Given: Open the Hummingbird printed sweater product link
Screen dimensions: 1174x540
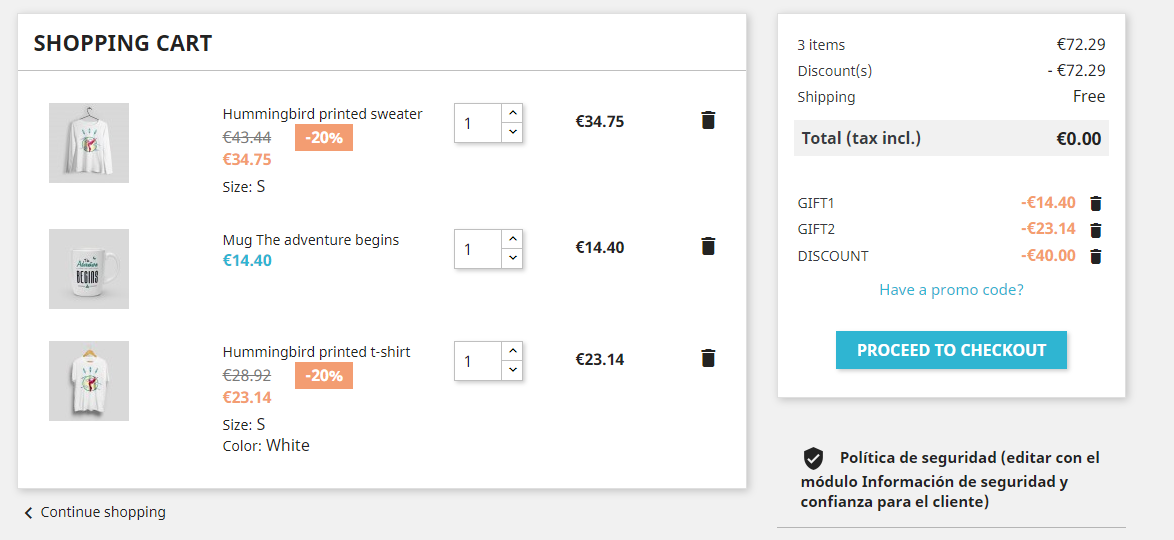Looking at the screenshot, I should click(322, 114).
